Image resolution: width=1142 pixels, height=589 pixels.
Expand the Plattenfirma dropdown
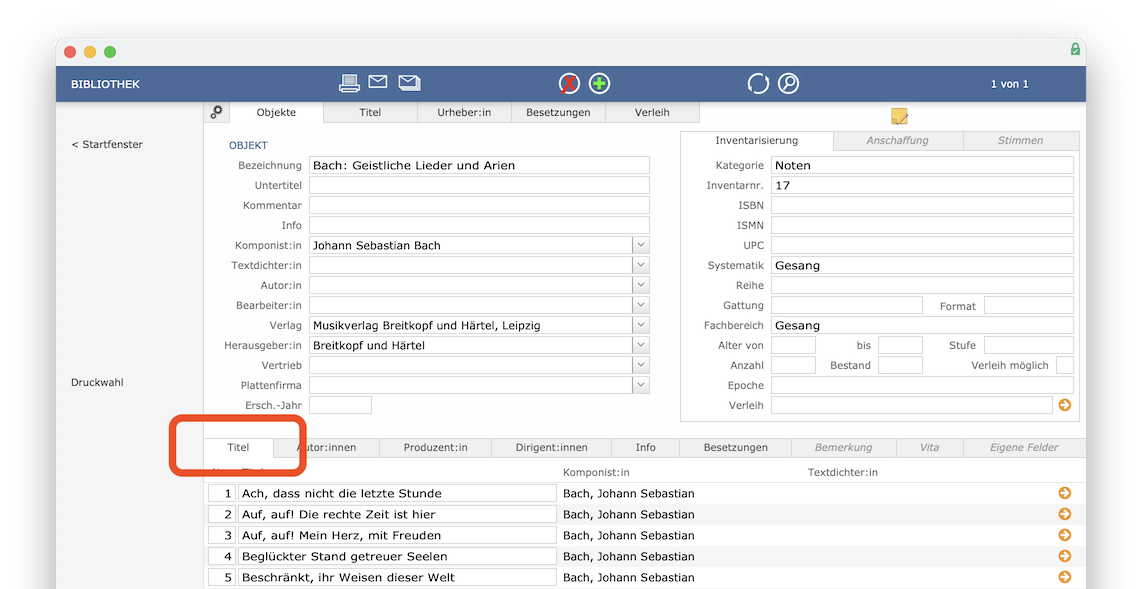[x=641, y=385]
